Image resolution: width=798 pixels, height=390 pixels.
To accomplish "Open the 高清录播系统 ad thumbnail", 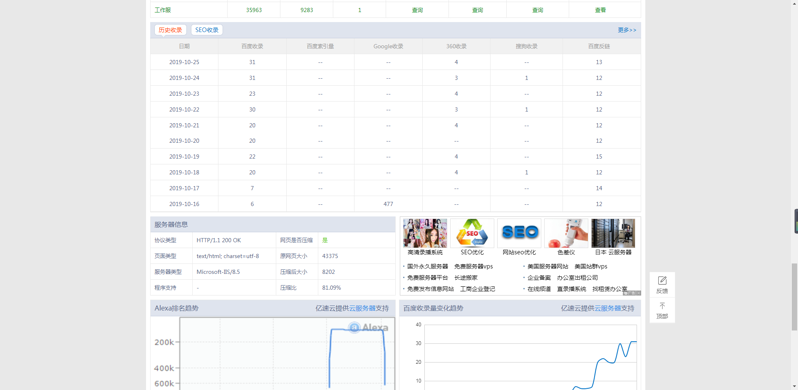I will click(425, 233).
